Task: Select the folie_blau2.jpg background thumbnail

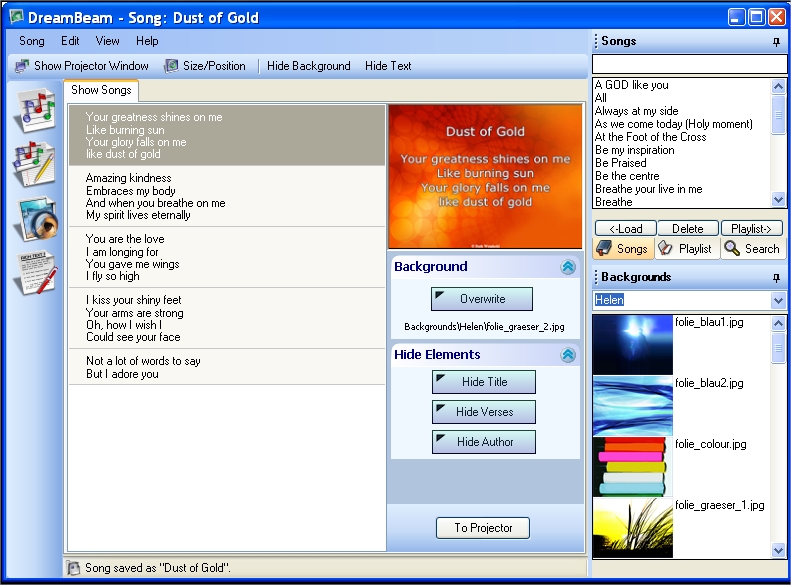Action: click(633, 406)
